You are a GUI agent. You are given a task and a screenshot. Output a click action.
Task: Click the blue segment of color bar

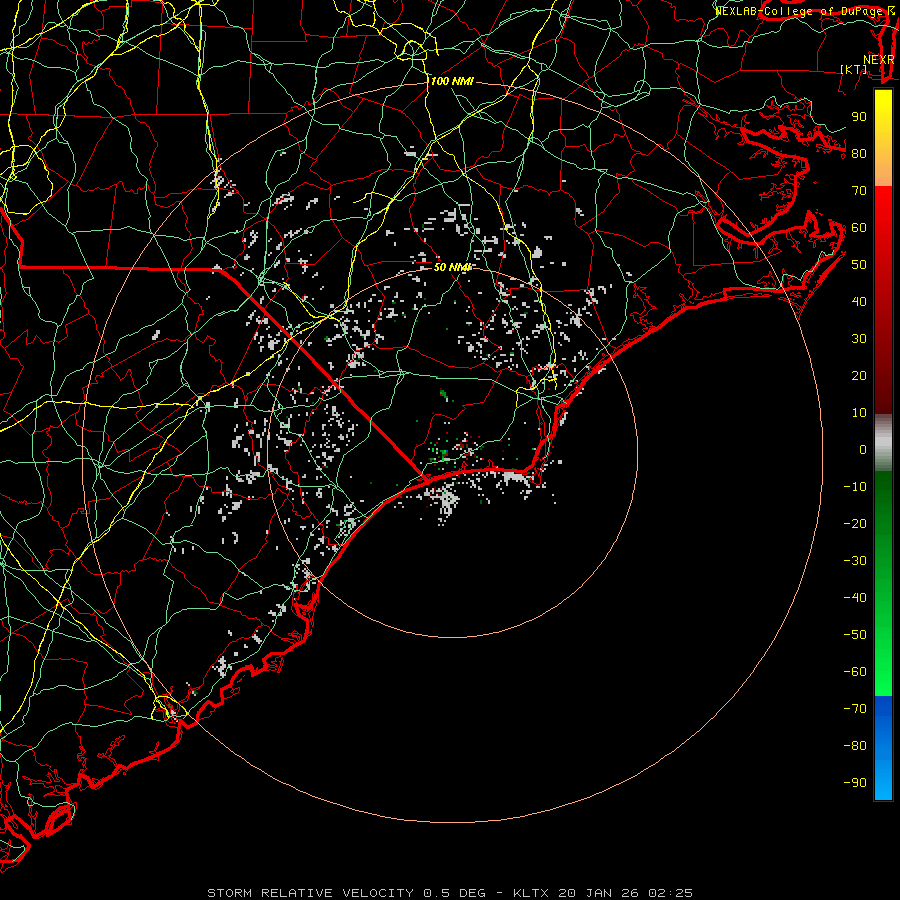[883, 747]
